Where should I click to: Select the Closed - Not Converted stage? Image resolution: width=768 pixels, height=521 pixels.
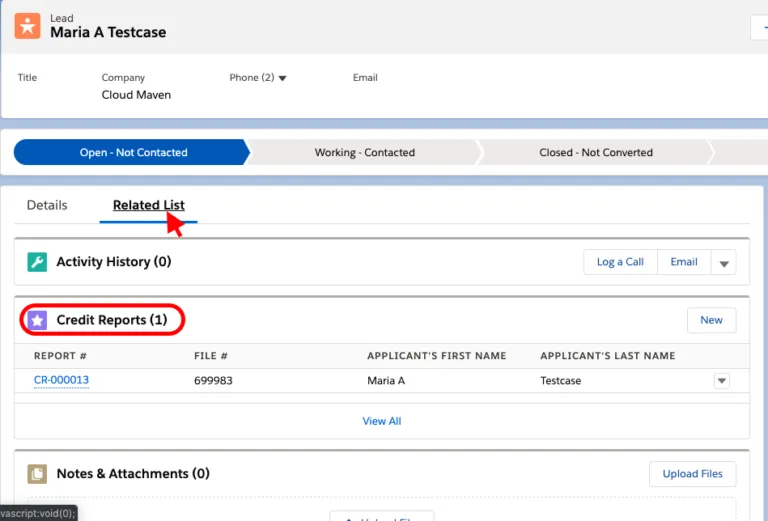click(x=596, y=152)
